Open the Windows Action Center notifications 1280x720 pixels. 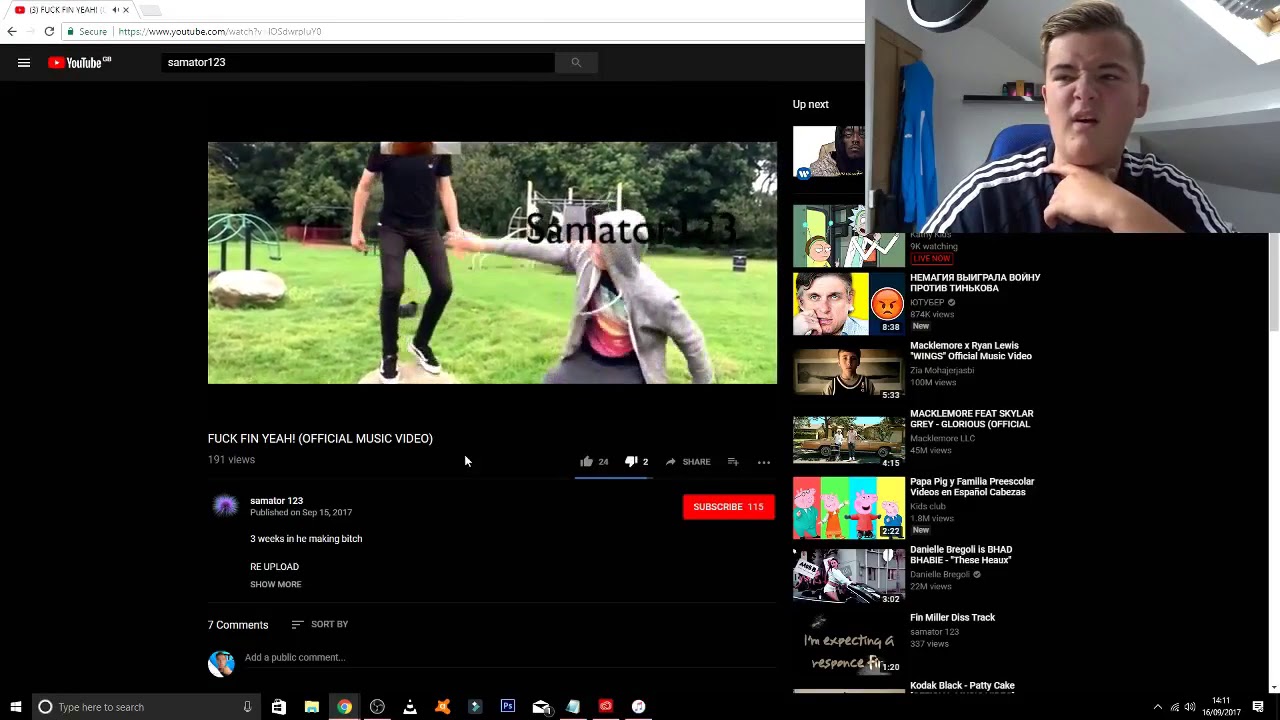(x=1258, y=707)
